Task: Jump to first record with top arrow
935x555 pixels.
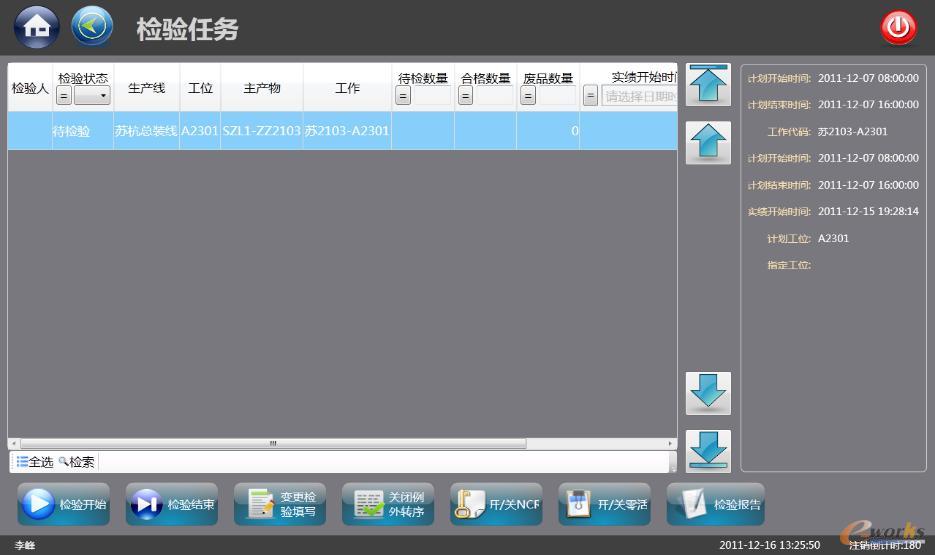Action: point(708,84)
